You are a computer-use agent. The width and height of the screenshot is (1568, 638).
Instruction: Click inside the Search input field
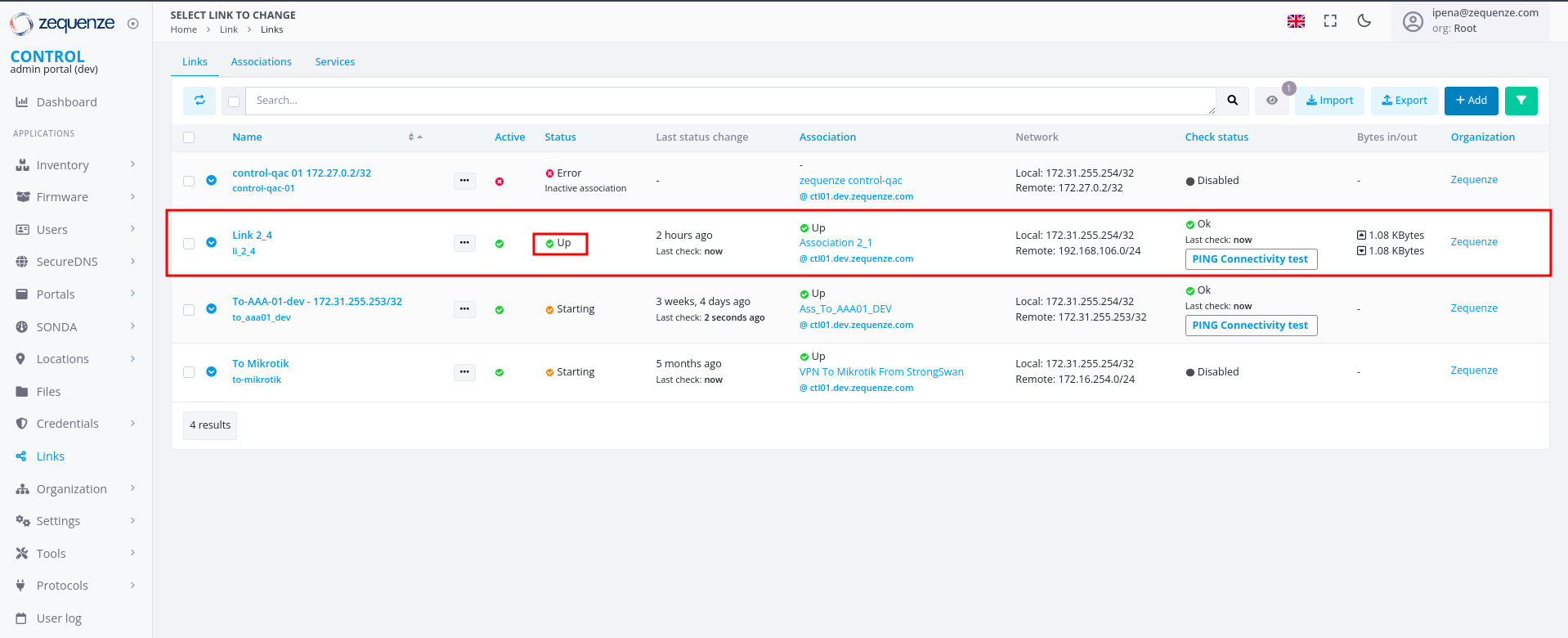click(728, 101)
